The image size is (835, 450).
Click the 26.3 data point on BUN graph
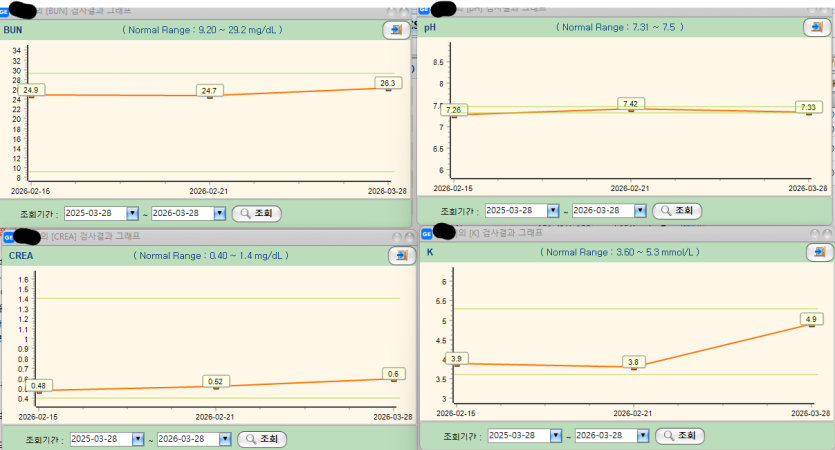tap(388, 83)
